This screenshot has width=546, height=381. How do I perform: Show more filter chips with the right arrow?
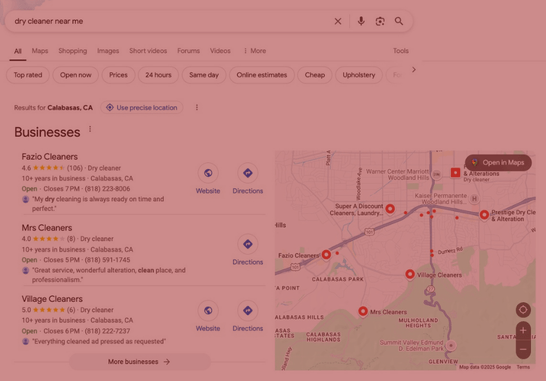(x=414, y=70)
